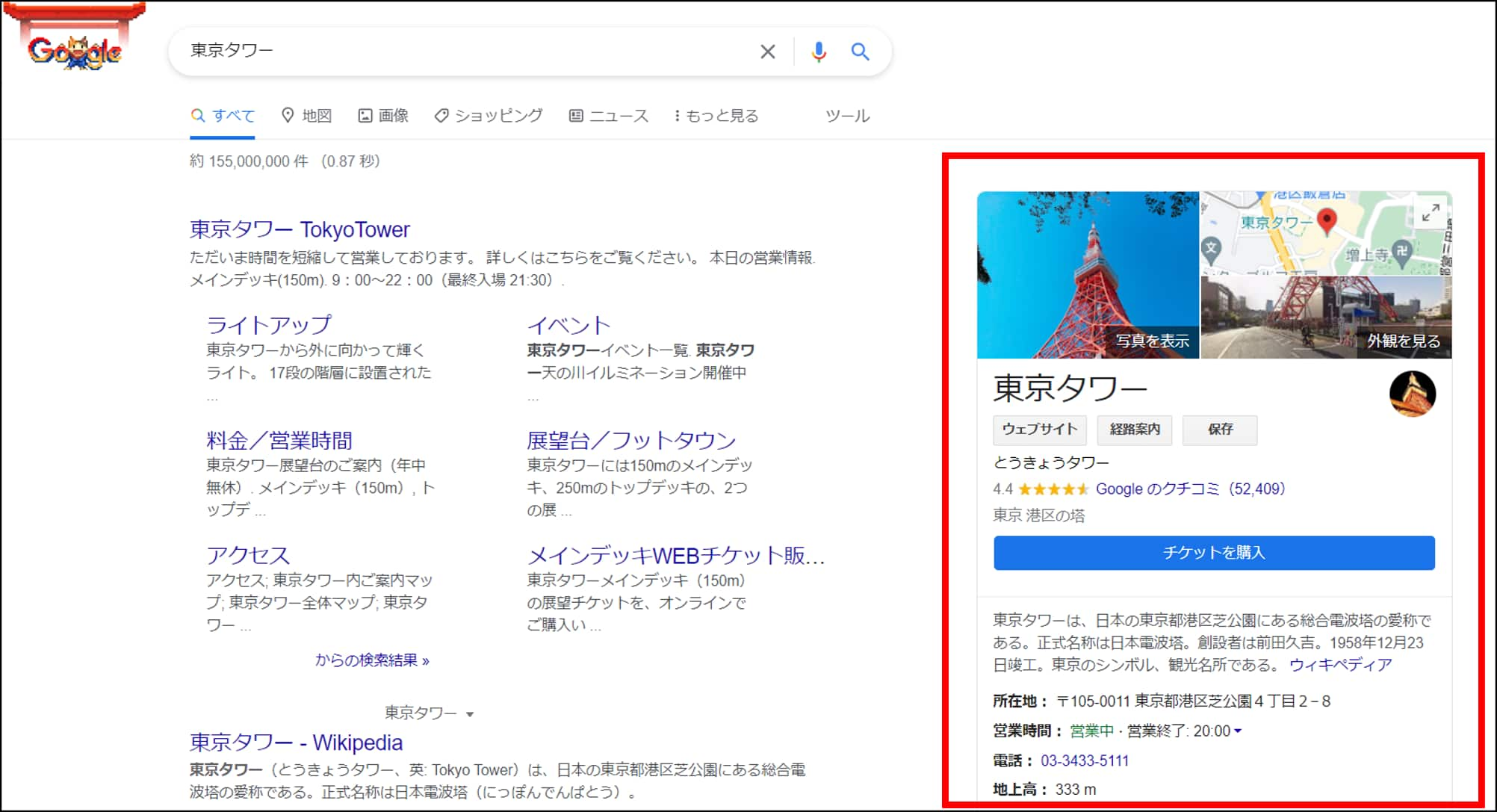The width and height of the screenshot is (1497, 812).
Task: Open the map thumbnail of 東京タワー
Action: [1326, 233]
